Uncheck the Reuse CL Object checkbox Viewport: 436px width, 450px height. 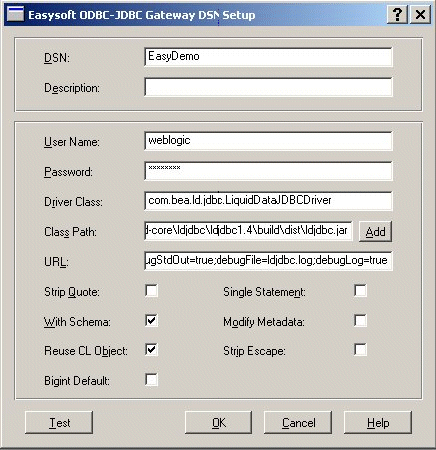point(152,350)
